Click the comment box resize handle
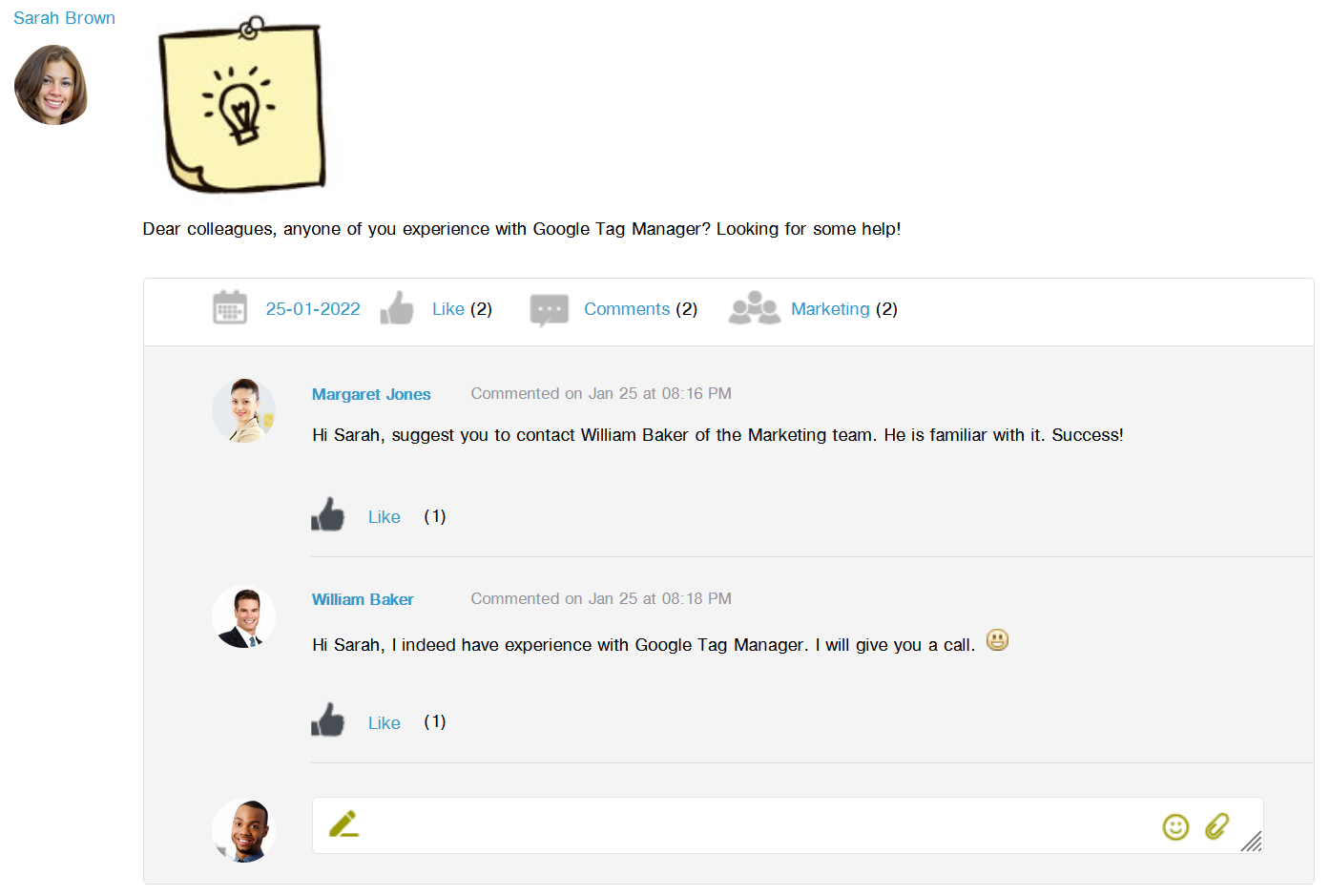This screenshot has width=1330, height=896. coord(1252,841)
